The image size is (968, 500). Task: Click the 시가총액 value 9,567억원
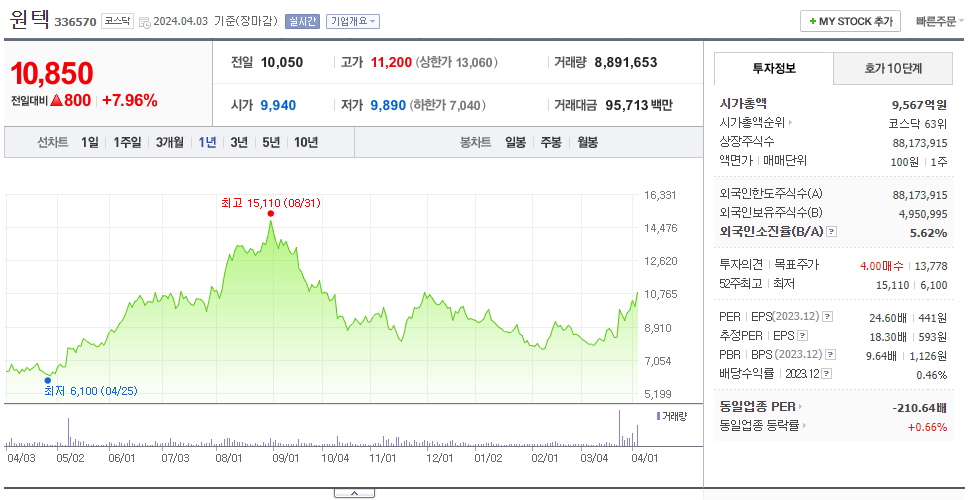(918, 104)
